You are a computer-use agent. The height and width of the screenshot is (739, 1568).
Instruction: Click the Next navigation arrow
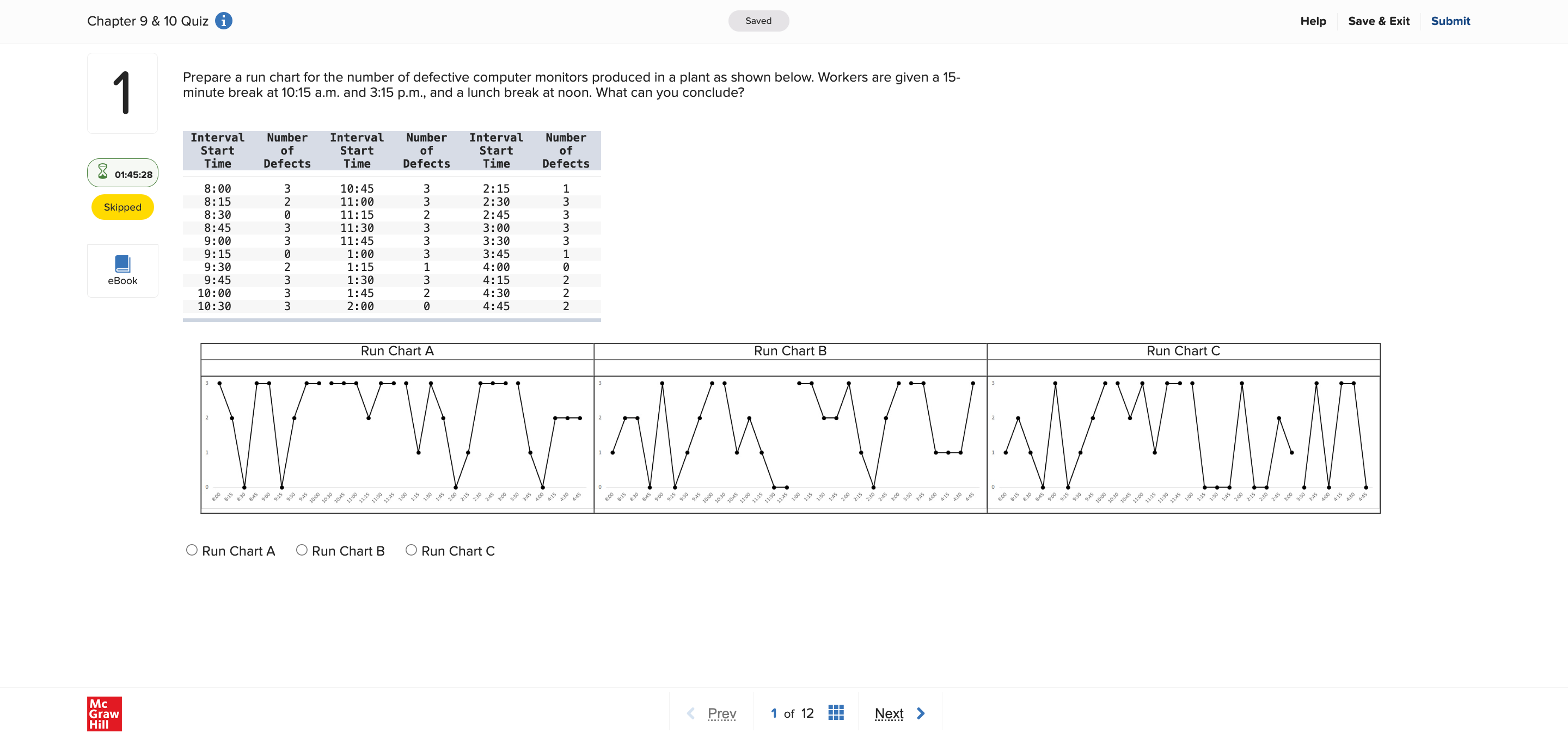[920, 713]
